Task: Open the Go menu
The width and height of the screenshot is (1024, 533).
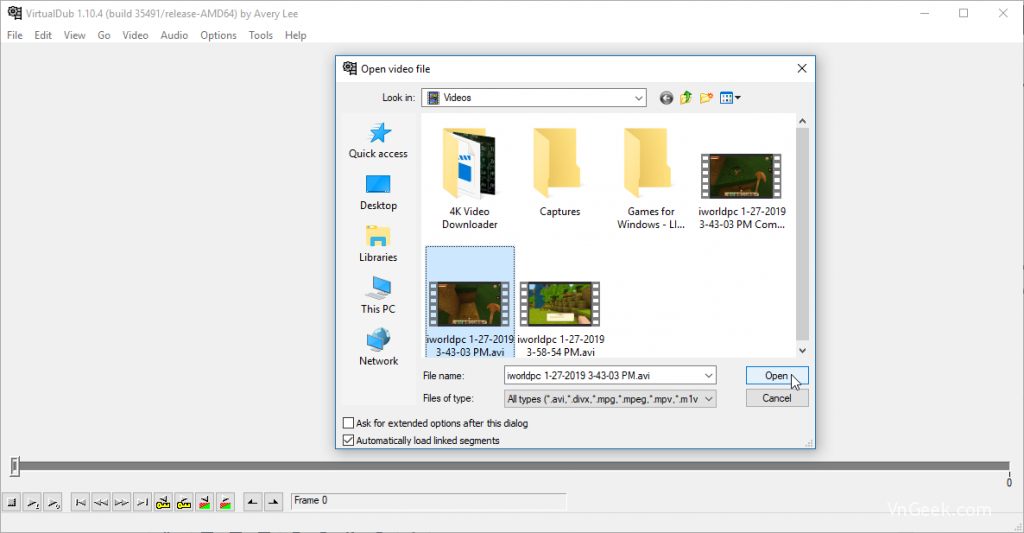Action: [x=104, y=35]
